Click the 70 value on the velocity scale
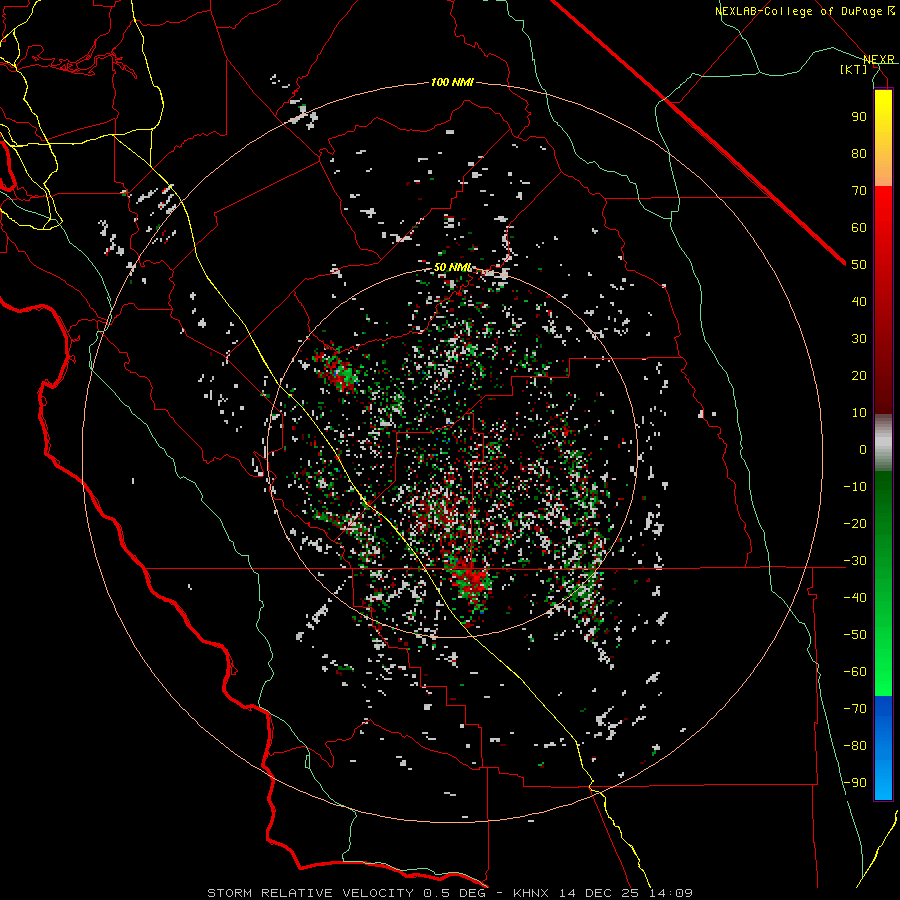This screenshot has width=900, height=900. pyautogui.click(x=859, y=191)
